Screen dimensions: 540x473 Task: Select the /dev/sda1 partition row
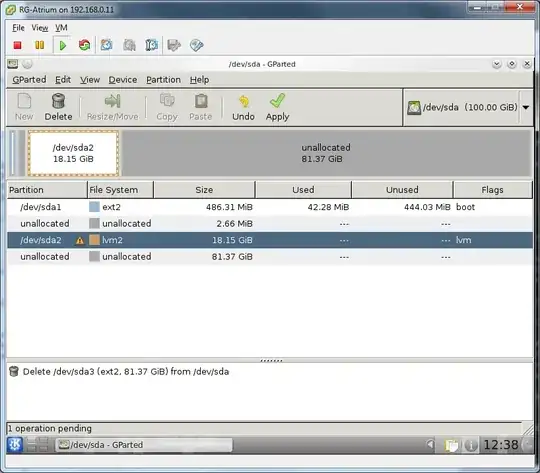270,207
